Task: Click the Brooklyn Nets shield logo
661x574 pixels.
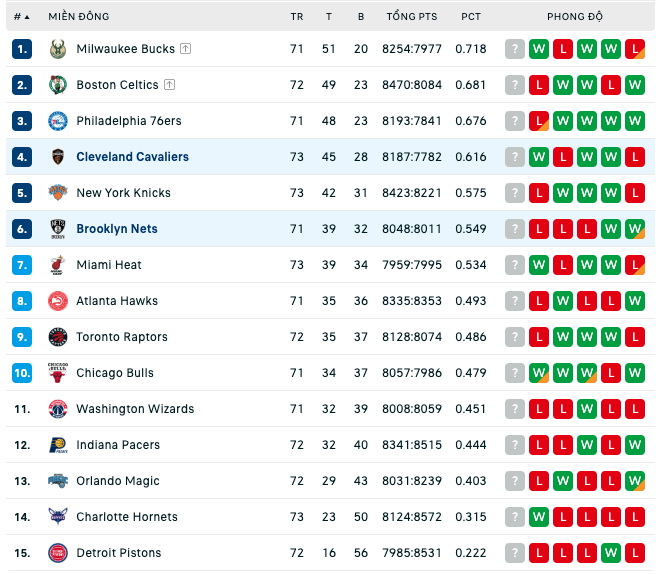Action: 58,229
